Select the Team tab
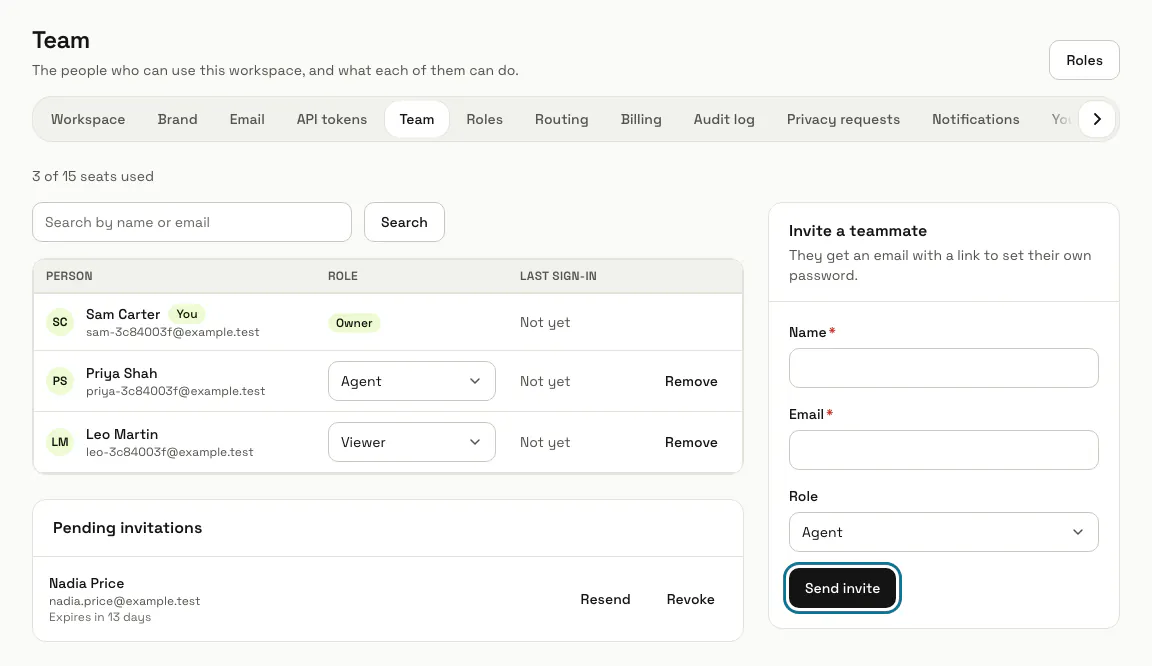The image size is (1152, 666). pos(417,119)
